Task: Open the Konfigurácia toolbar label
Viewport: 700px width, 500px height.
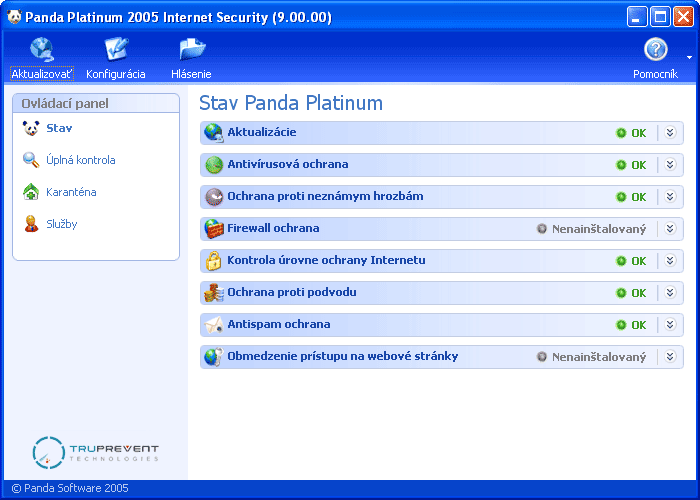Action: click(x=116, y=74)
